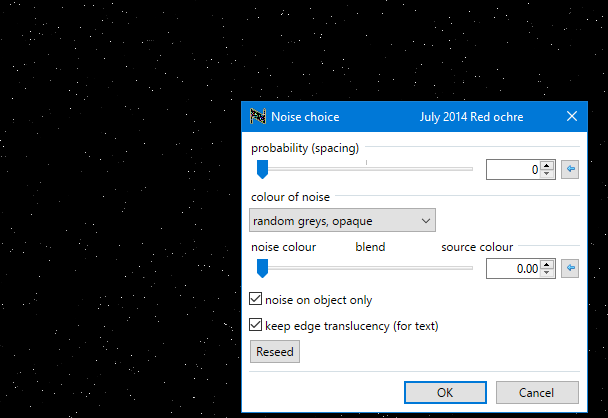The height and width of the screenshot is (418, 608).
Task: Increase probability value with the up spinner
Action: tap(547, 166)
